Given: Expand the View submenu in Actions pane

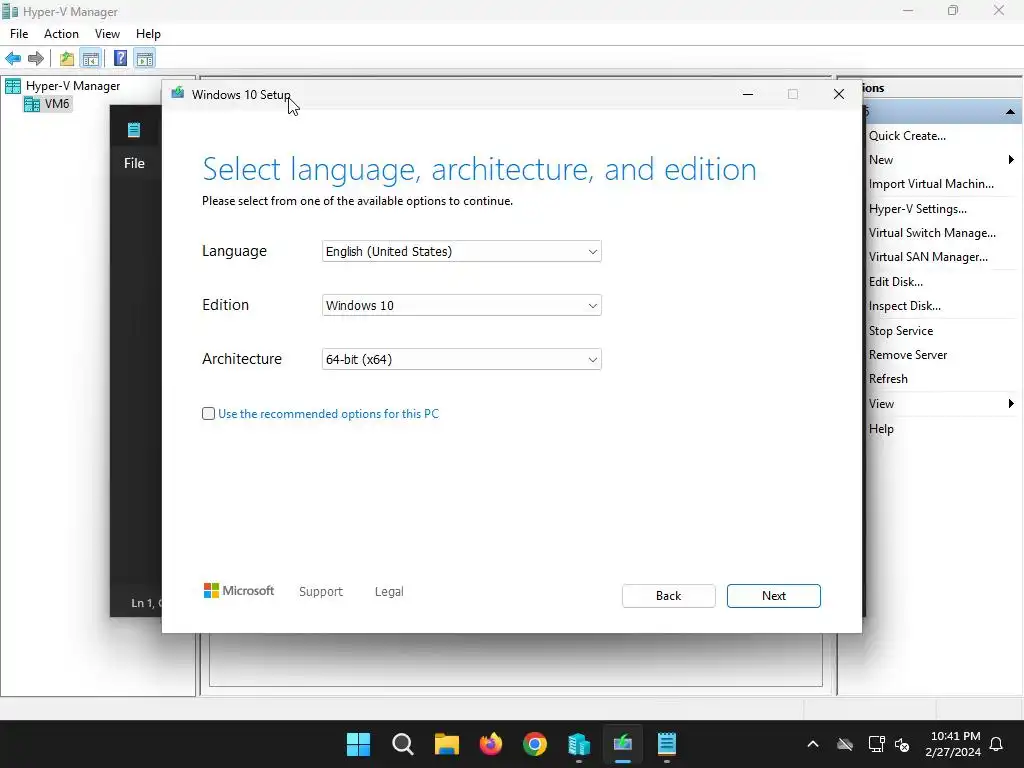Looking at the screenshot, I should 1011,404.
